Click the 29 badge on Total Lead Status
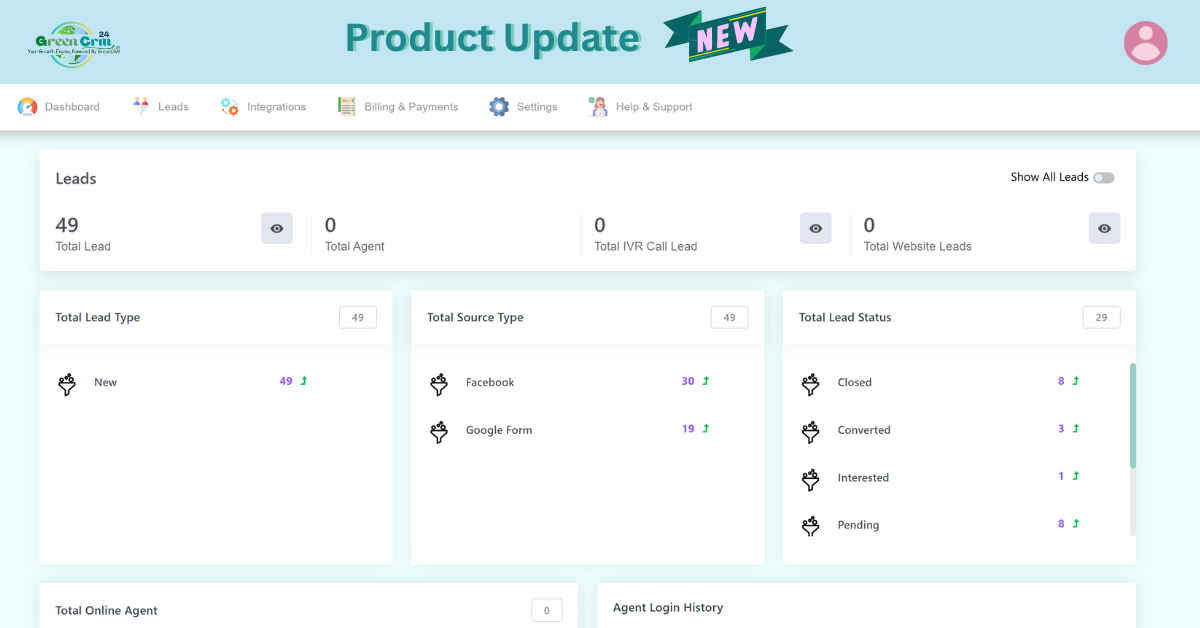The height and width of the screenshot is (628, 1200). pos(1101,317)
